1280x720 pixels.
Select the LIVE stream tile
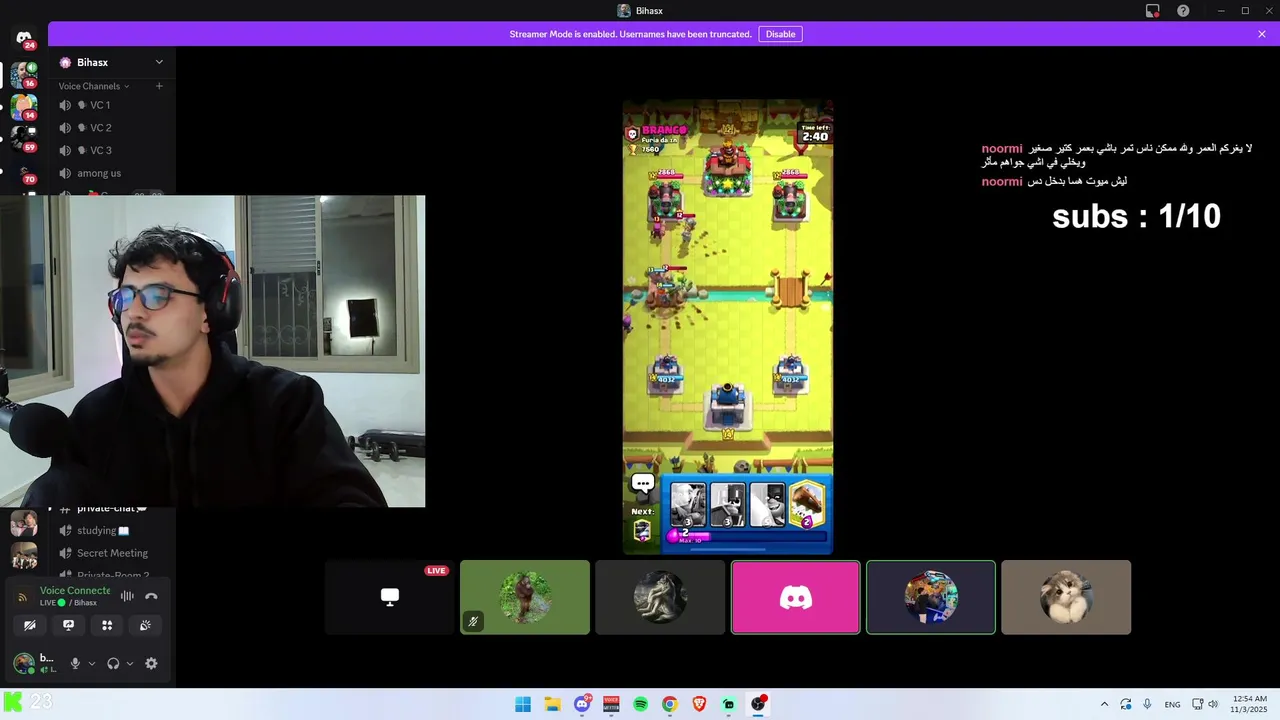pyautogui.click(x=390, y=597)
